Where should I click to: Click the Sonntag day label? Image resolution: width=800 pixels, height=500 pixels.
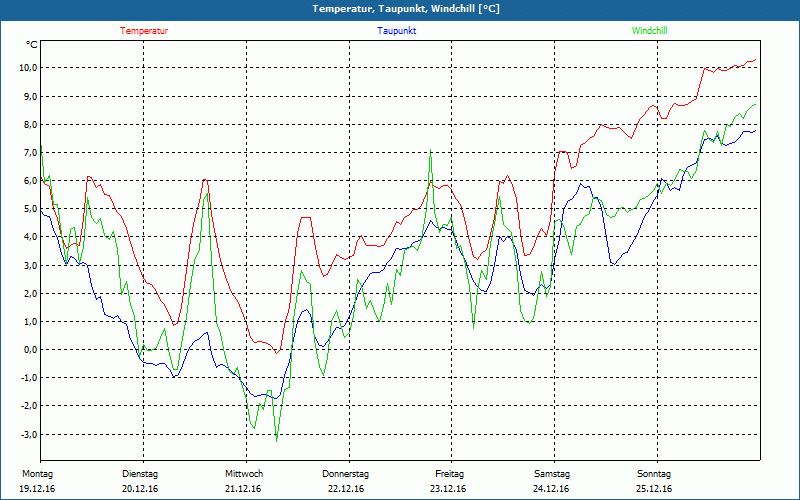(x=654, y=474)
